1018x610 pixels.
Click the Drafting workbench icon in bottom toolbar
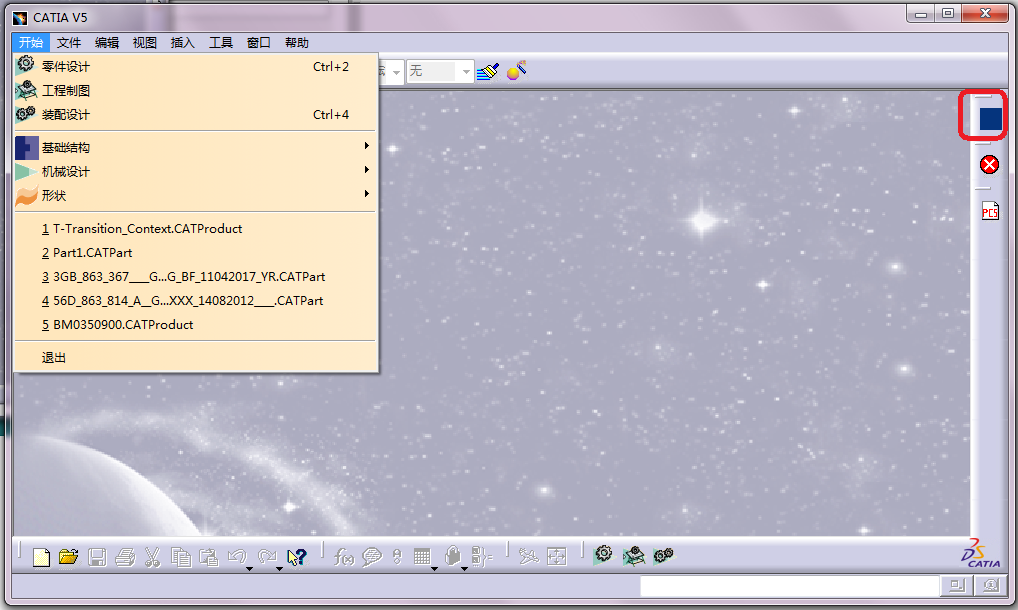[x=633, y=555]
